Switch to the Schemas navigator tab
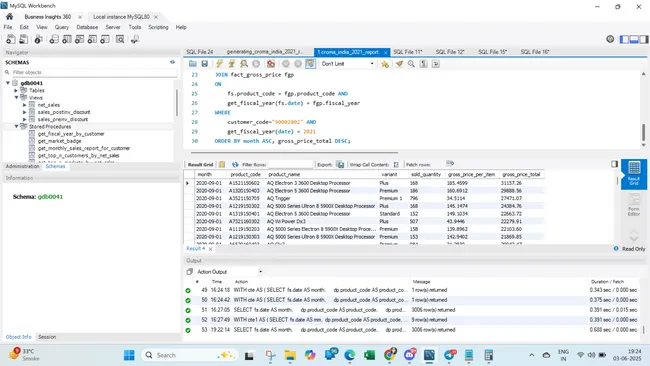650x366 pixels. [55, 166]
